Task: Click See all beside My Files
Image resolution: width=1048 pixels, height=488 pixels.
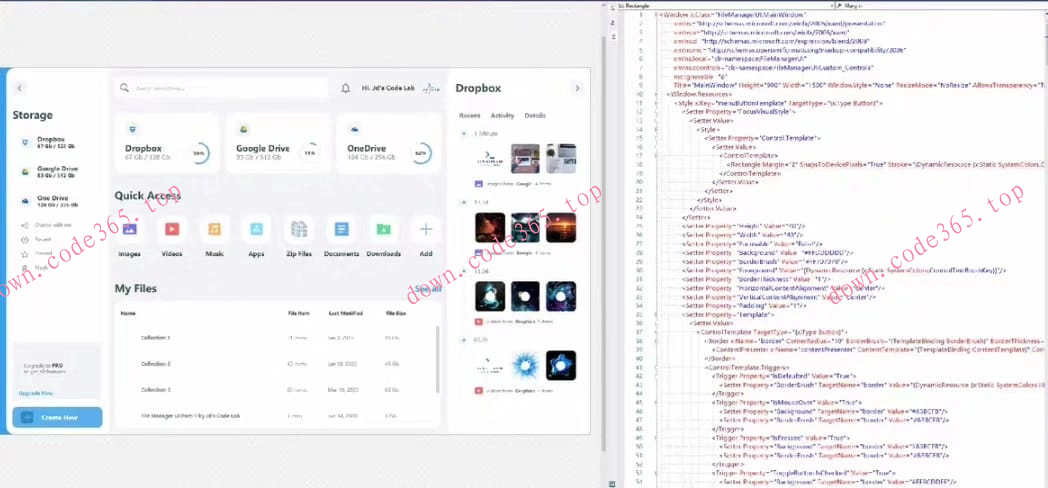Action: tap(428, 289)
